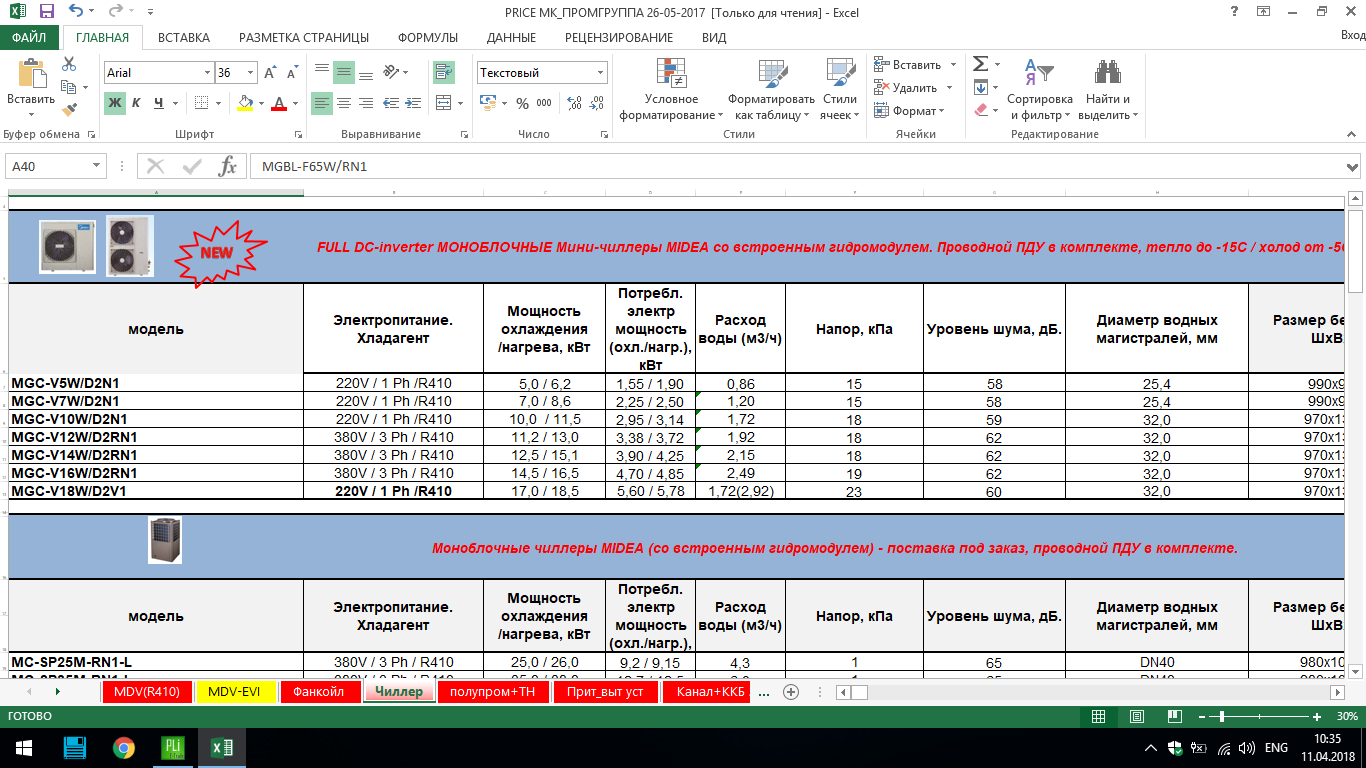This screenshot has width=1366, height=768.
Task: Toggle Wrap Text button
Action: click(x=443, y=72)
